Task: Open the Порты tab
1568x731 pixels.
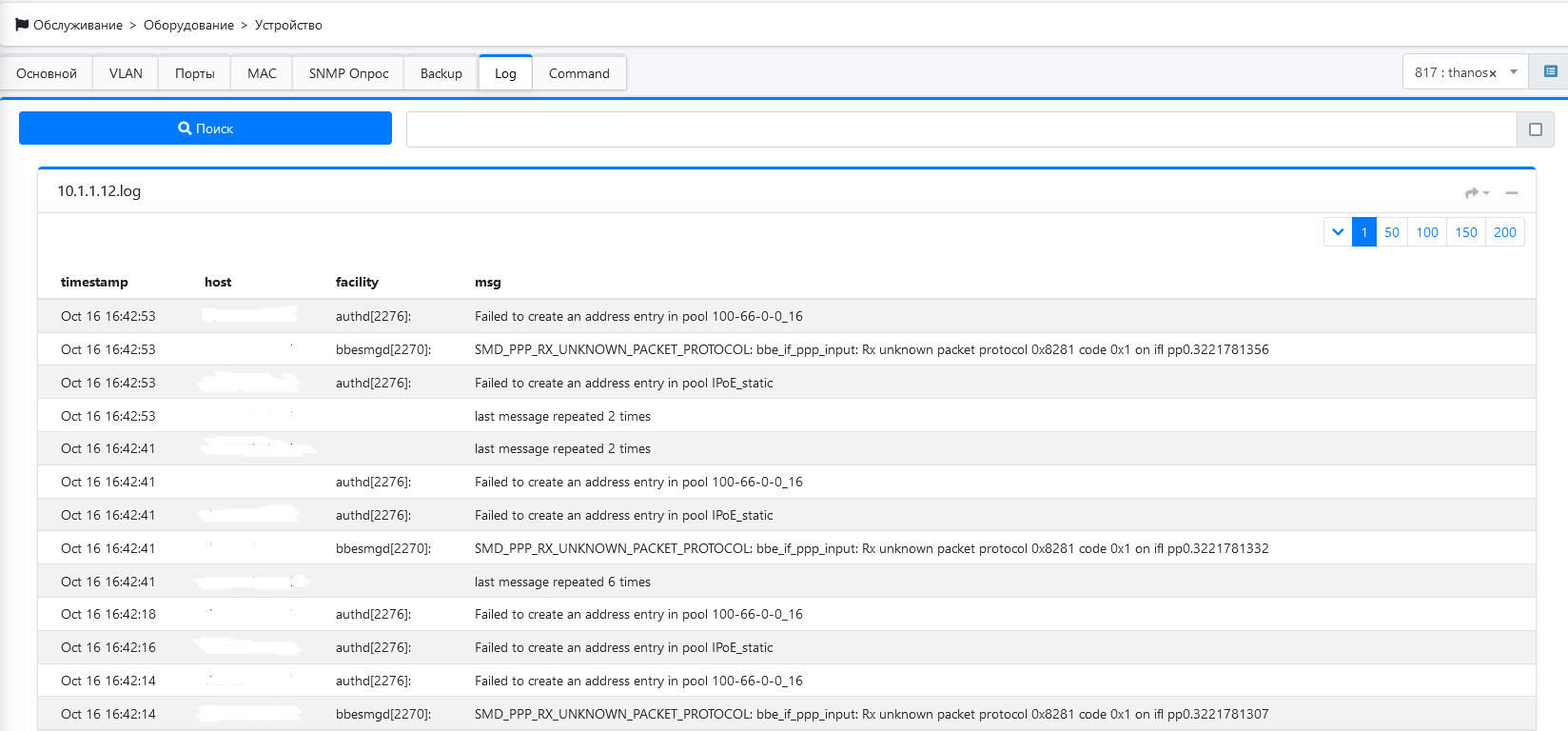Action: 195,73
